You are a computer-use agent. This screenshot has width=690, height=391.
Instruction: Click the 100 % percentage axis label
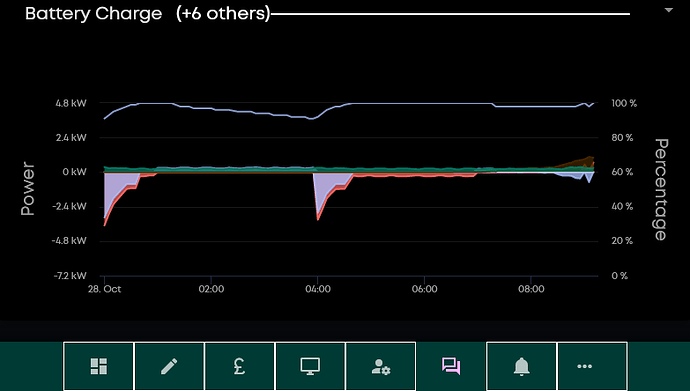point(624,103)
